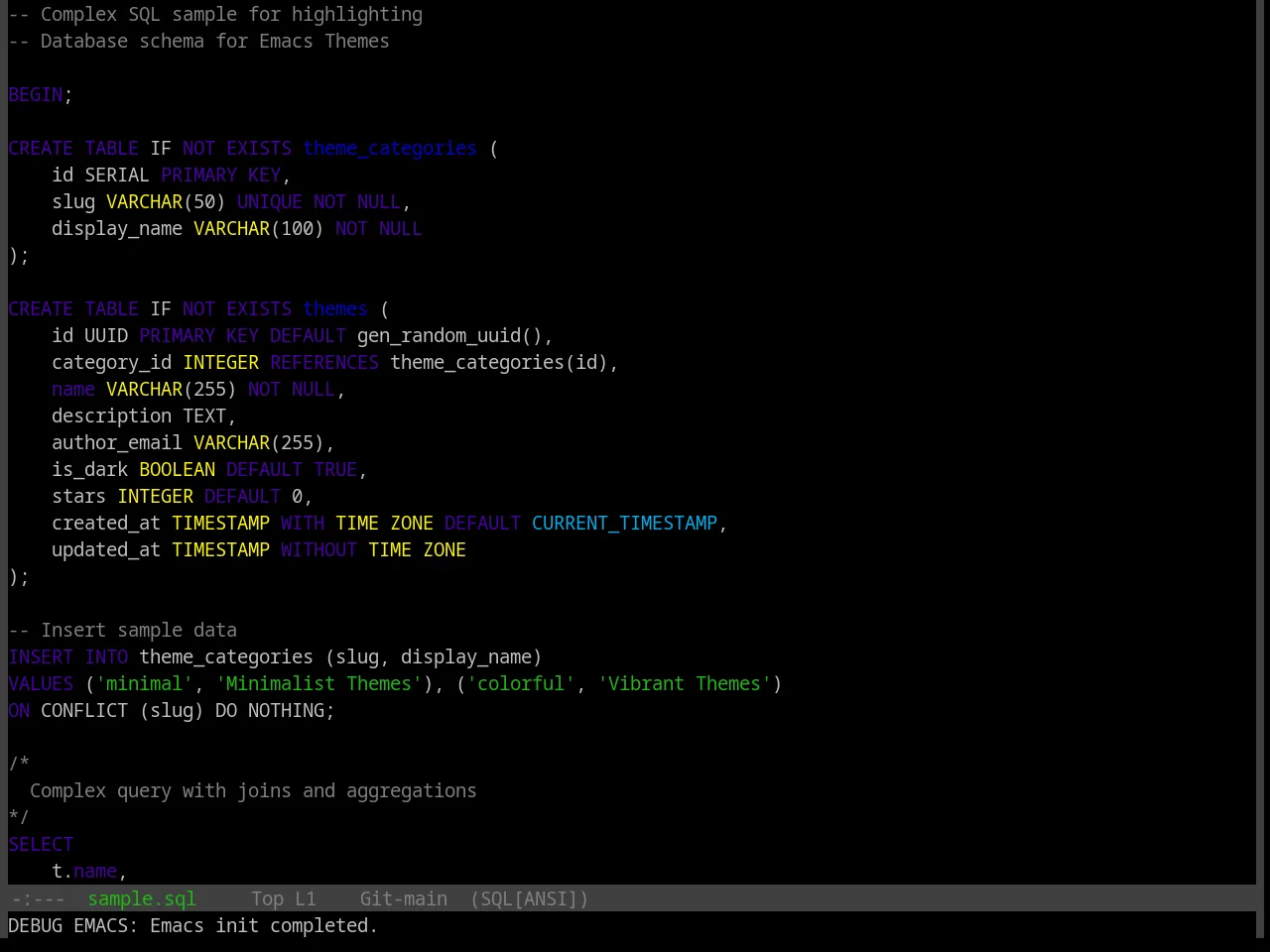Image resolution: width=1270 pixels, height=952 pixels.
Task: Click the sample.sql buffer name in mode line
Action: point(142,898)
